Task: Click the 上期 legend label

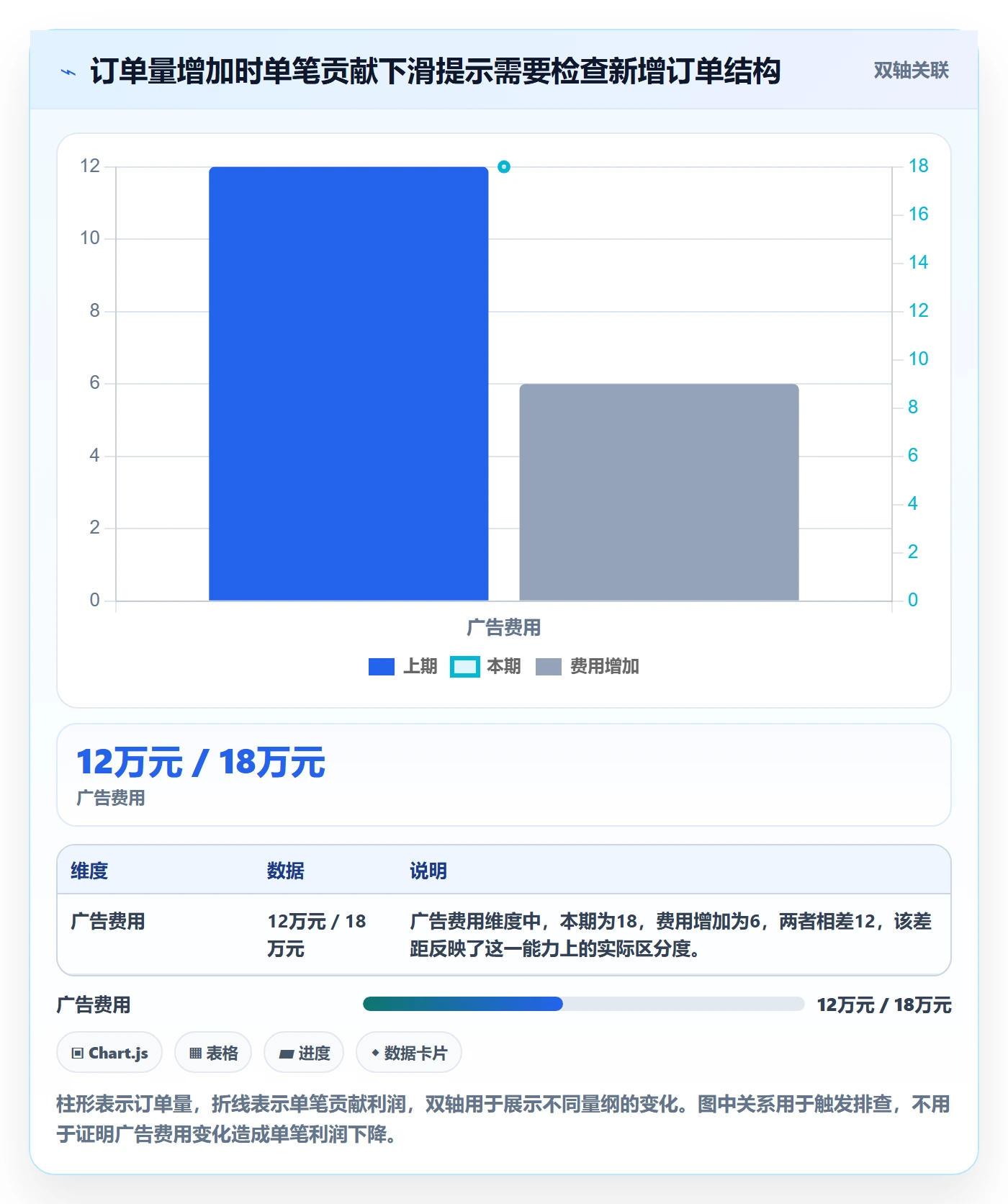Action: (x=420, y=667)
